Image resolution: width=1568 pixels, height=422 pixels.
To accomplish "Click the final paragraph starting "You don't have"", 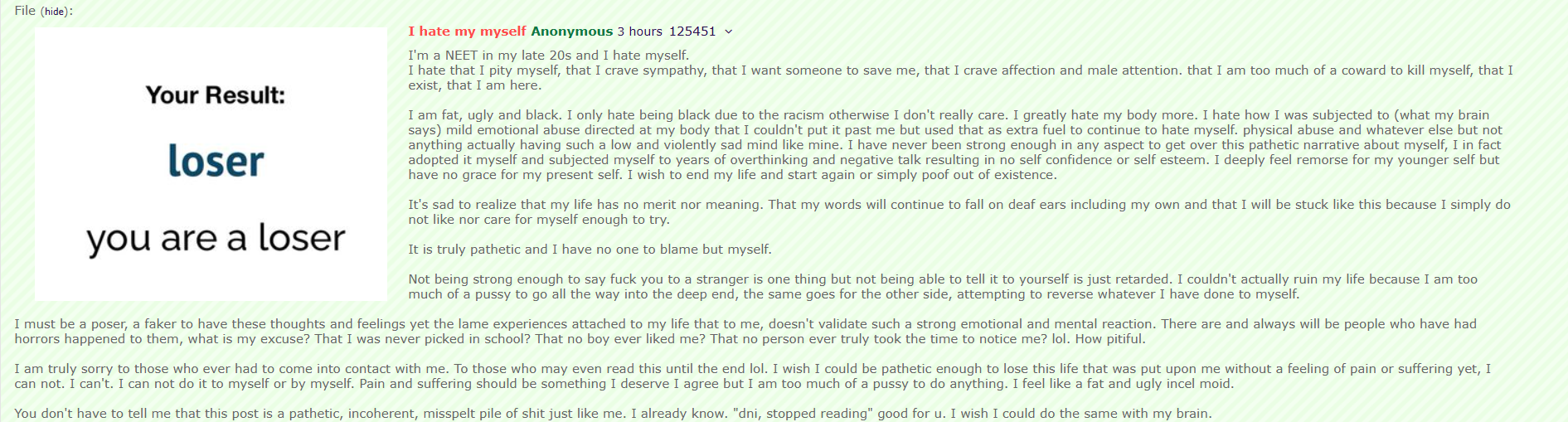I will (613, 414).
